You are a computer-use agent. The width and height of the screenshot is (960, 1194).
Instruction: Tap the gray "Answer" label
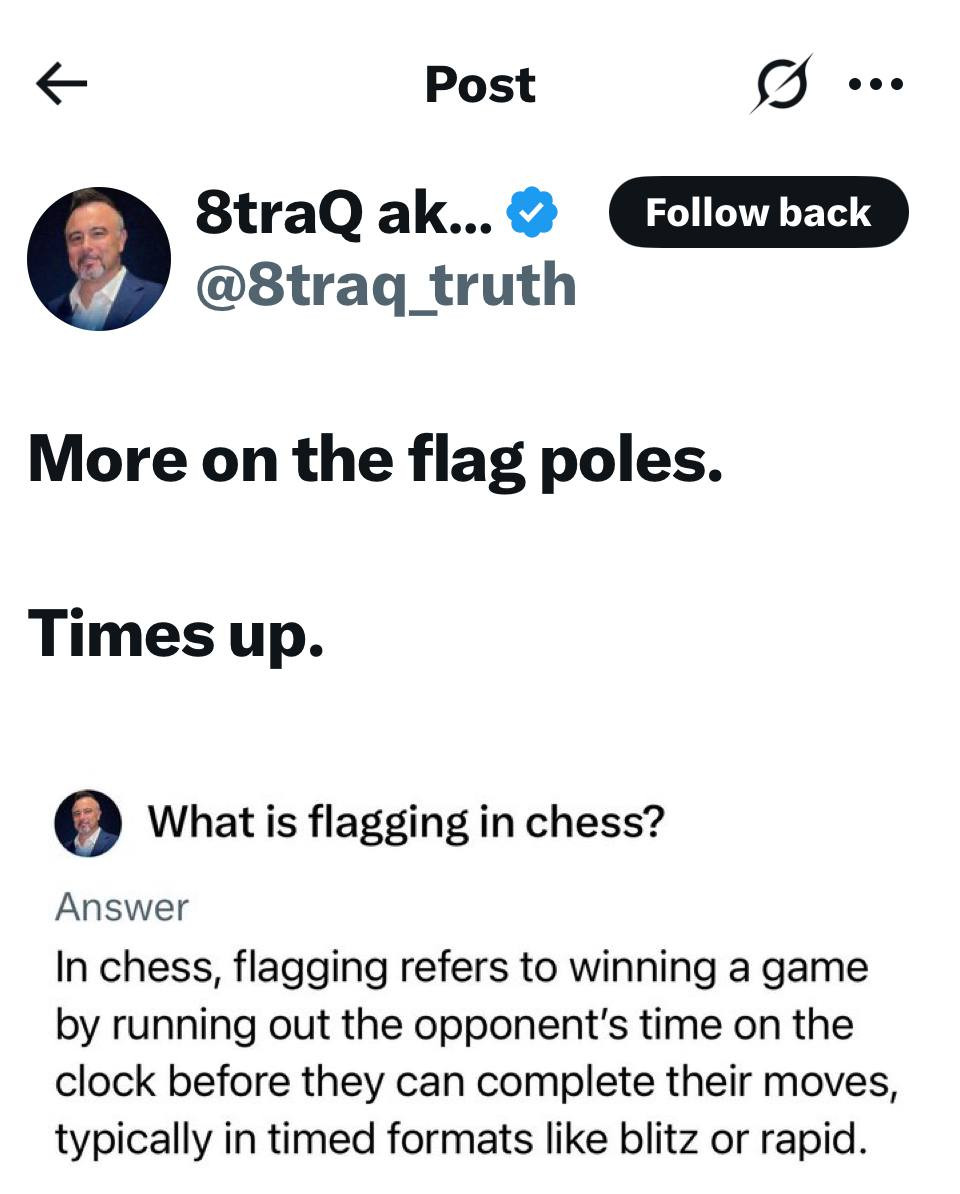(x=122, y=907)
